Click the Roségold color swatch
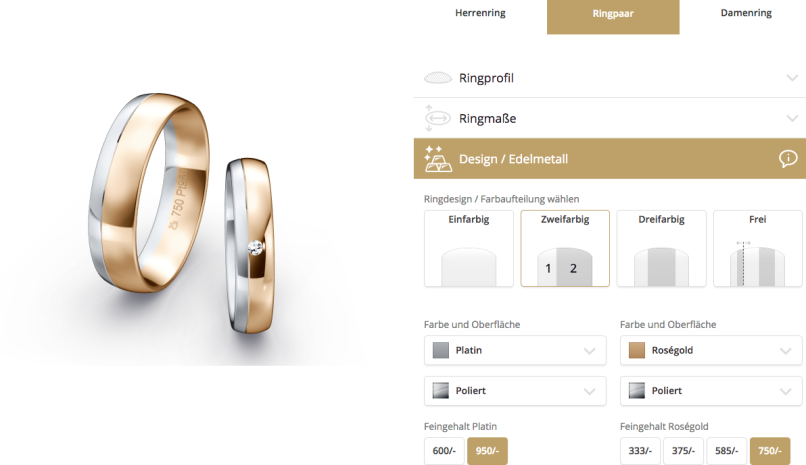806x465 pixels. tap(637, 350)
